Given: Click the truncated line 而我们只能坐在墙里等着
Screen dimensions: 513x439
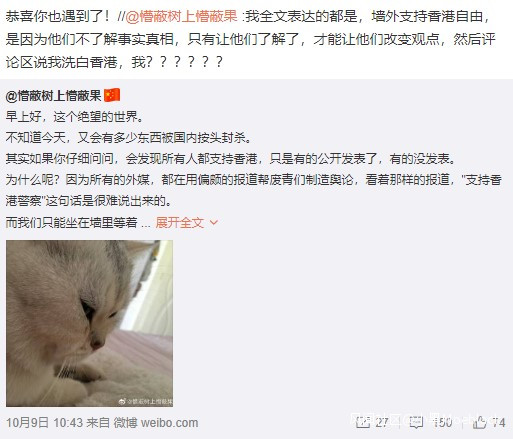Looking at the screenshot, I should pos(71,222).
